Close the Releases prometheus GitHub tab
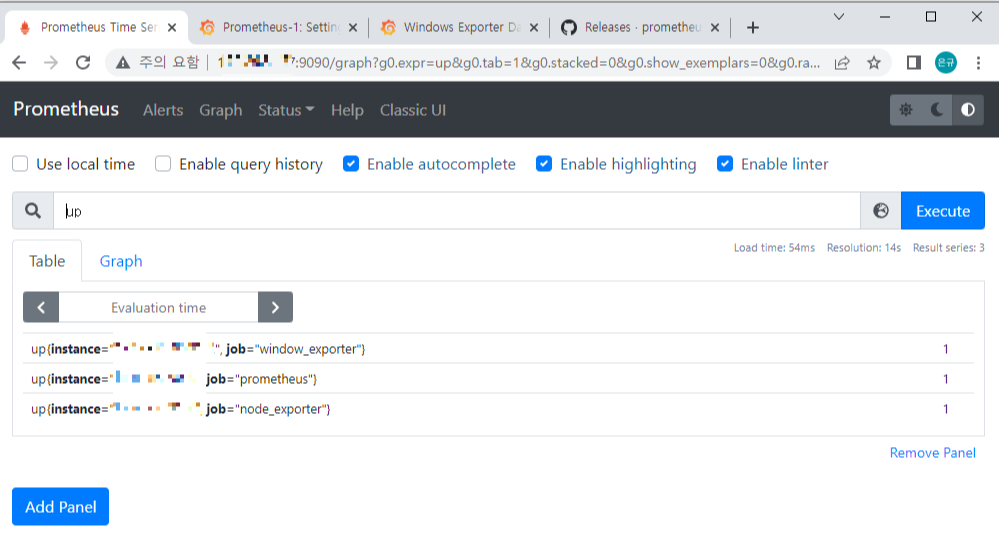999x558 pixels. pos(715,27)
